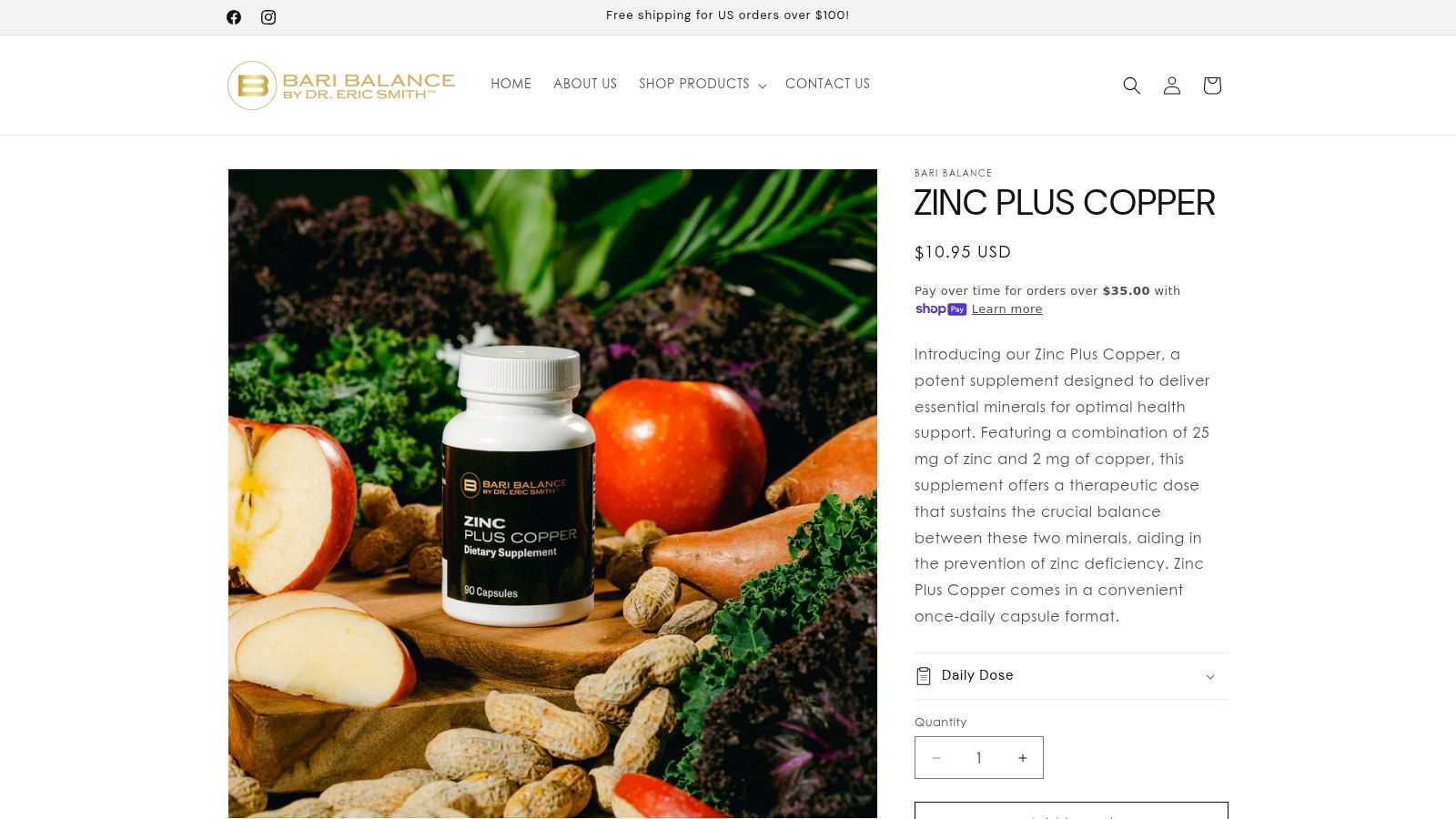This screenshot has width=1456, height=819.
Task: Click the Shop Products dropdown arrow
Action: (x=763, y=86)
